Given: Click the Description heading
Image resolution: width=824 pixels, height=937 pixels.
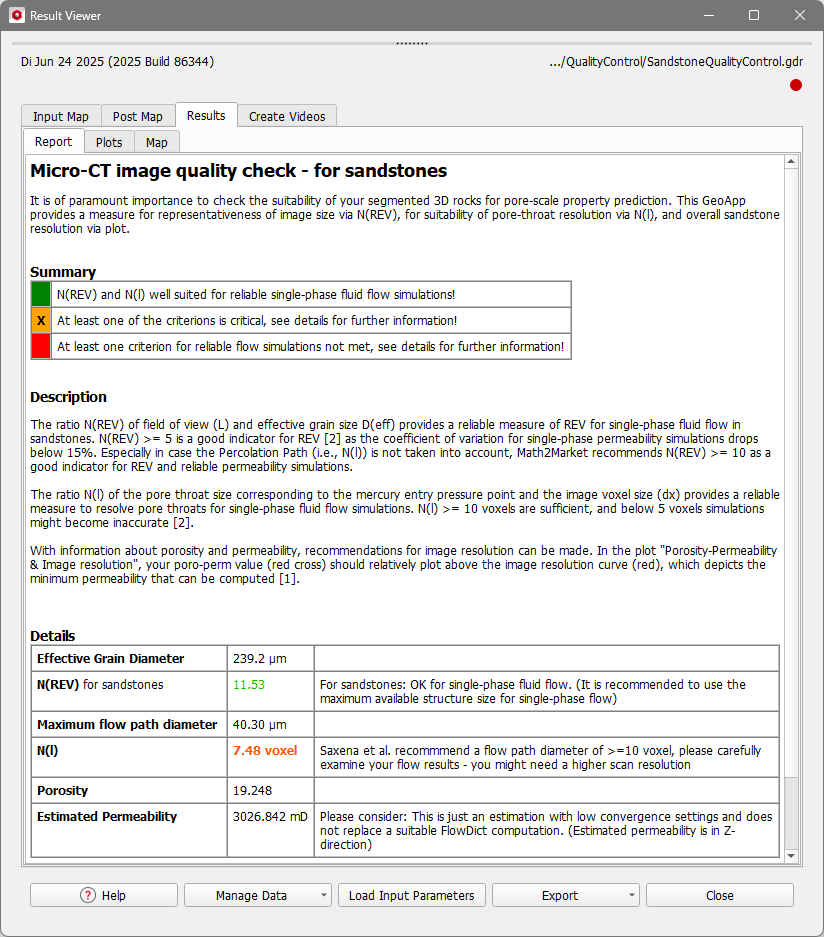Looking at the screenshot, I should 68,397.
